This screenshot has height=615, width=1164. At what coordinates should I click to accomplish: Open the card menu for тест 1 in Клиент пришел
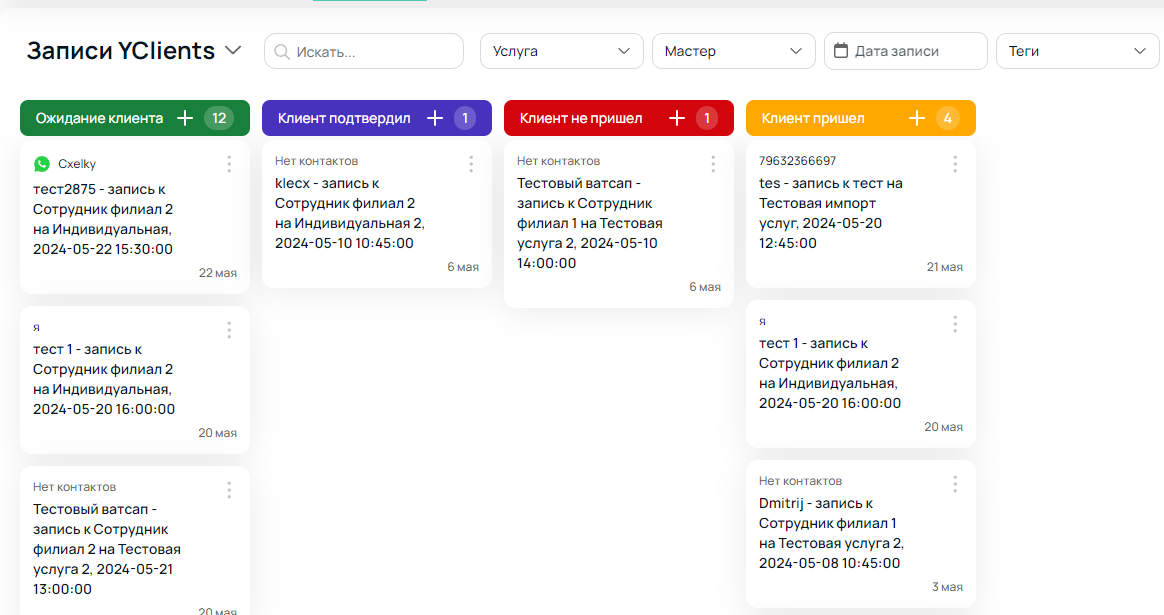(955, 324)
